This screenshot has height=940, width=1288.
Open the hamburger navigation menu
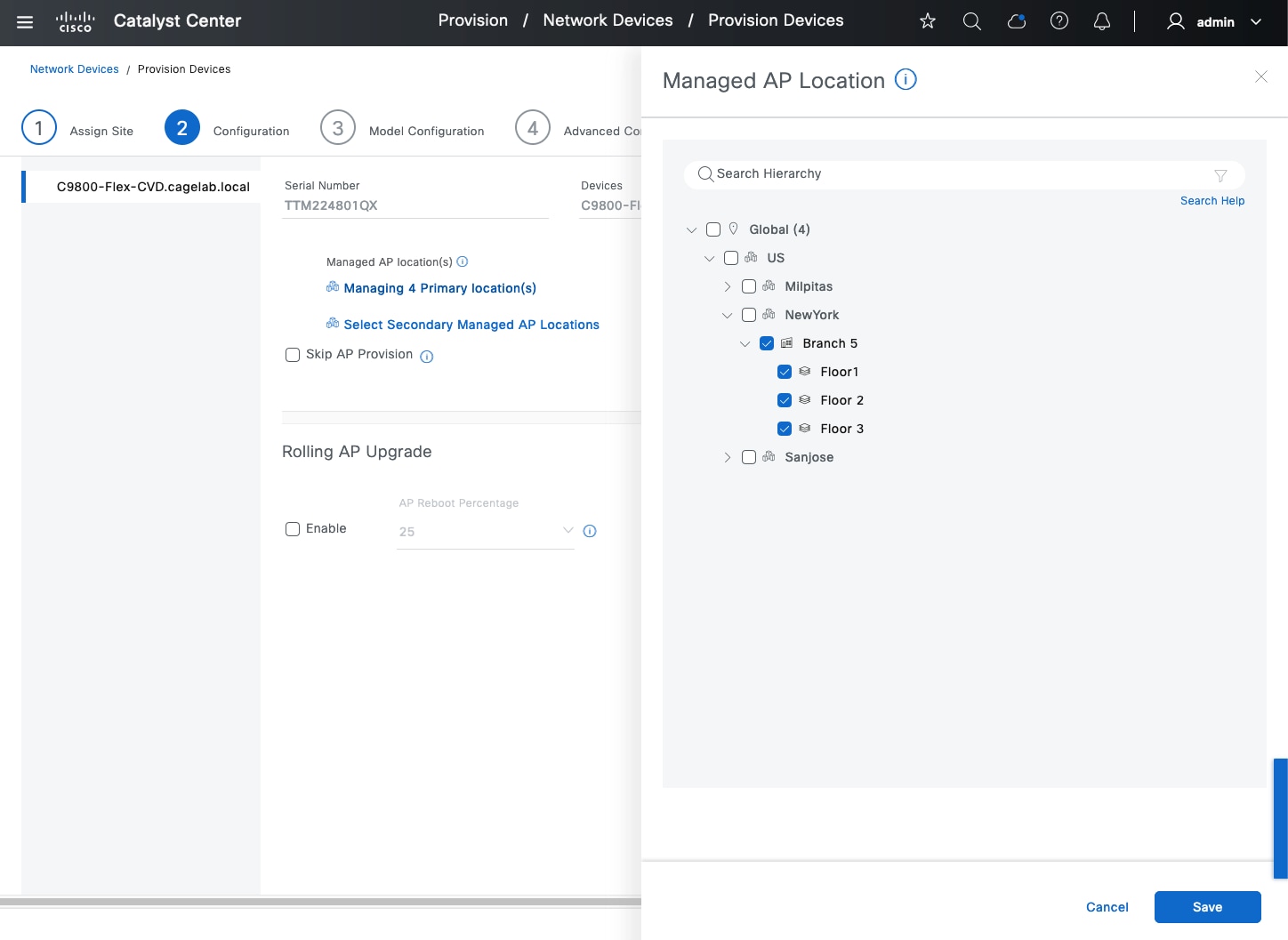(x=25, y=22)
